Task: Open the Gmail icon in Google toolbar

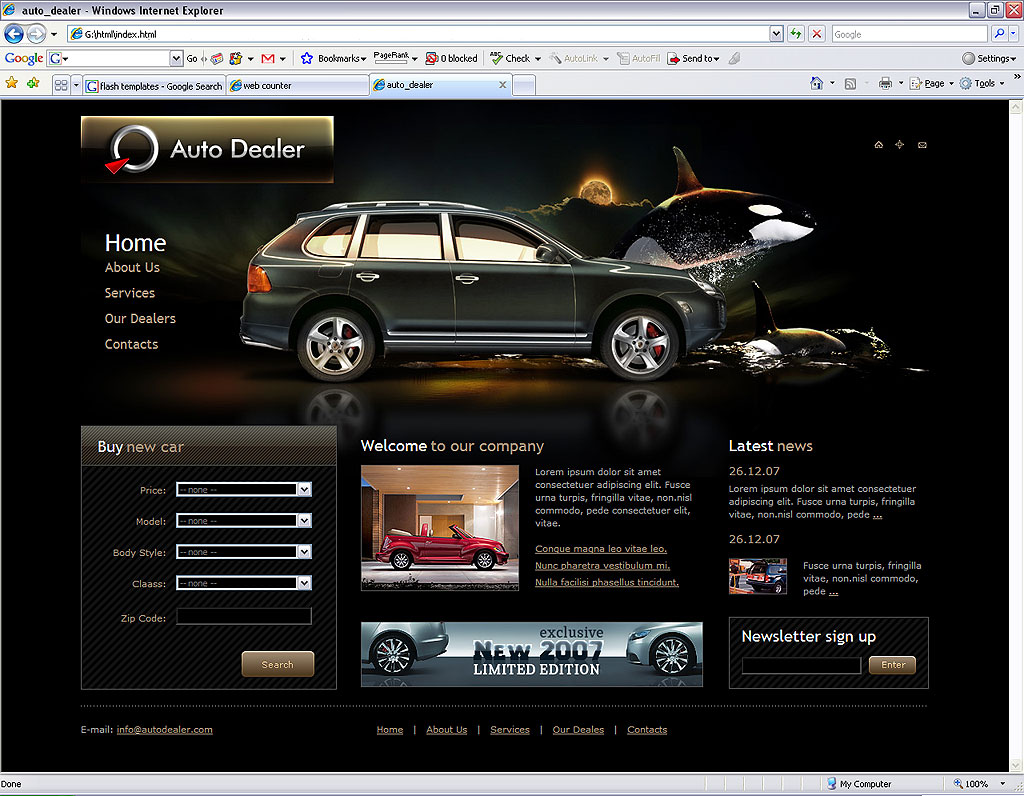Action: click(x=267, y=59)
